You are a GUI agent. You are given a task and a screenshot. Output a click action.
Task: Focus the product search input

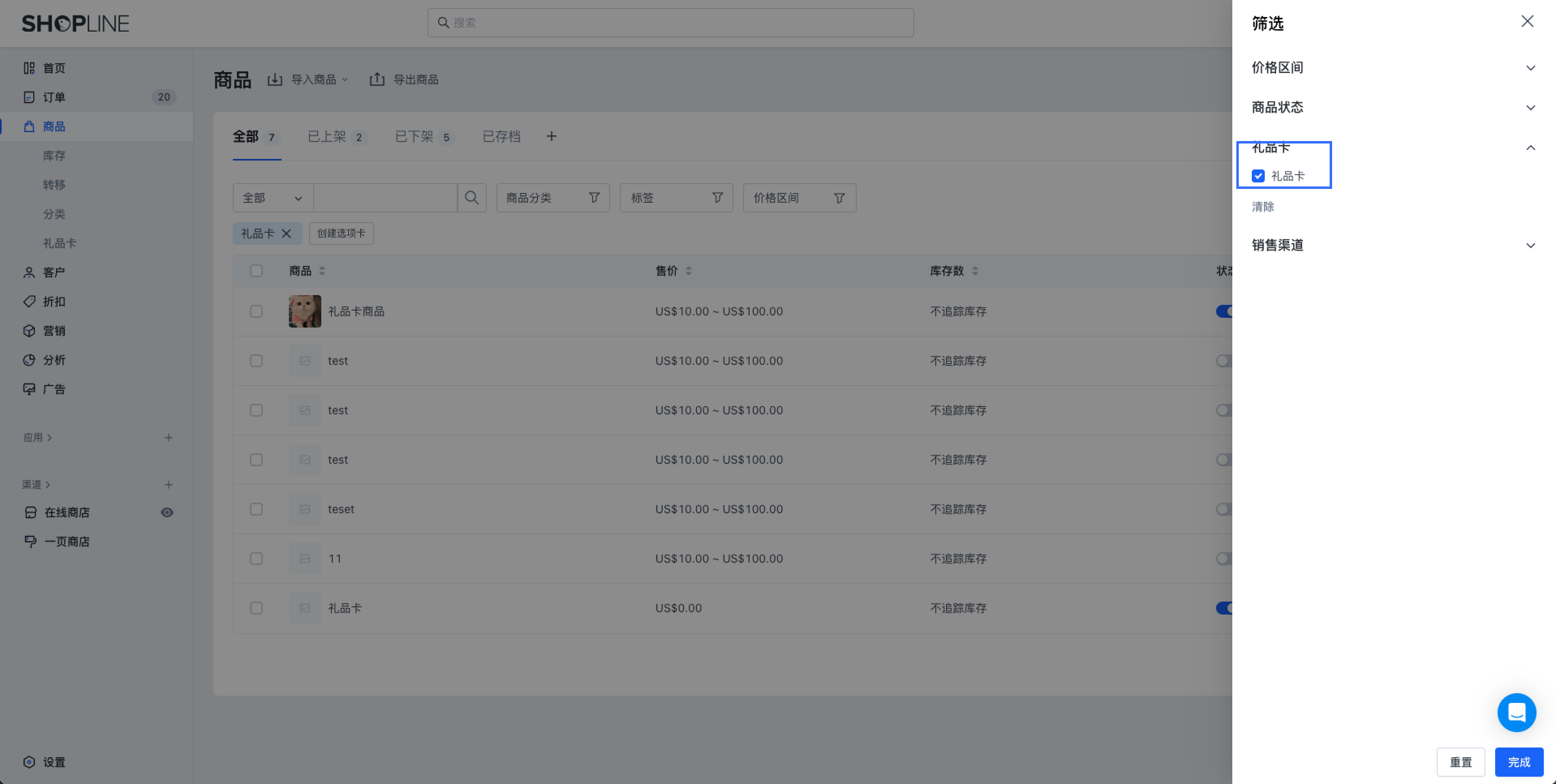(x=385, y=198)
